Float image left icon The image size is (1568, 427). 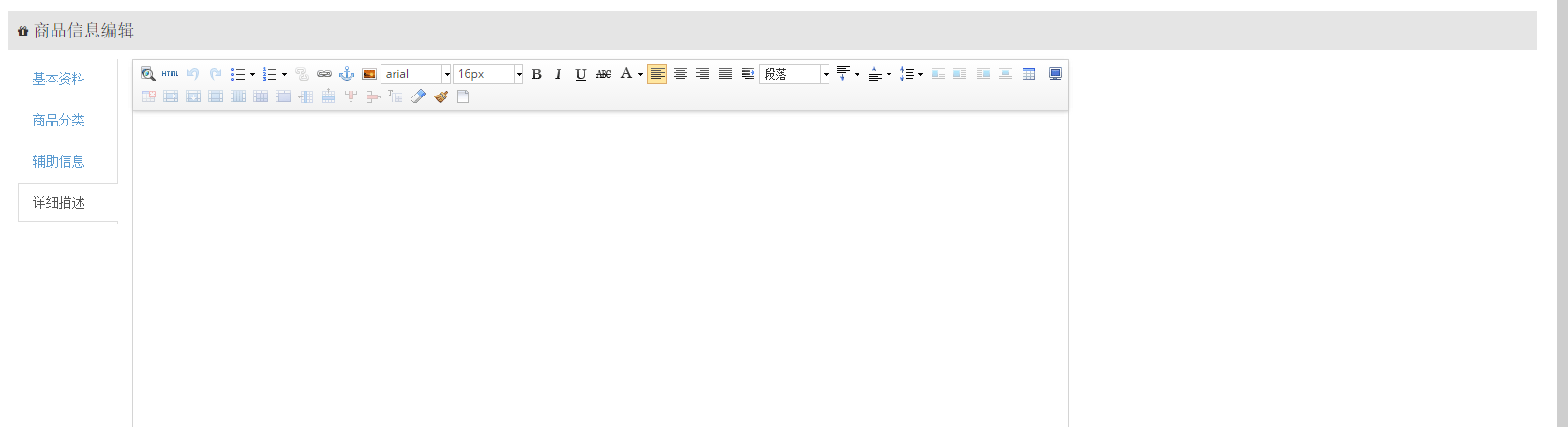click(x=960, y=74)
